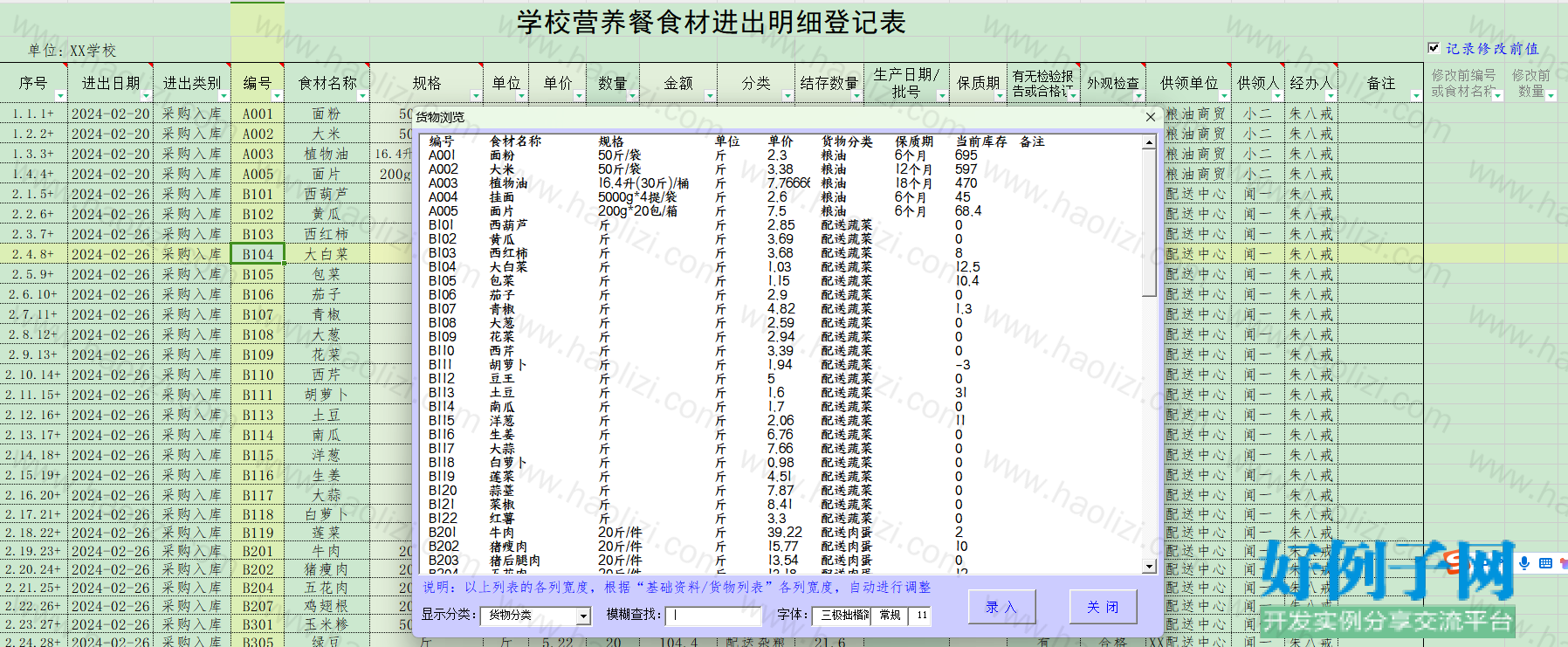
Task: Open filter dropdown for 单价 column
Action: point(579,95)
